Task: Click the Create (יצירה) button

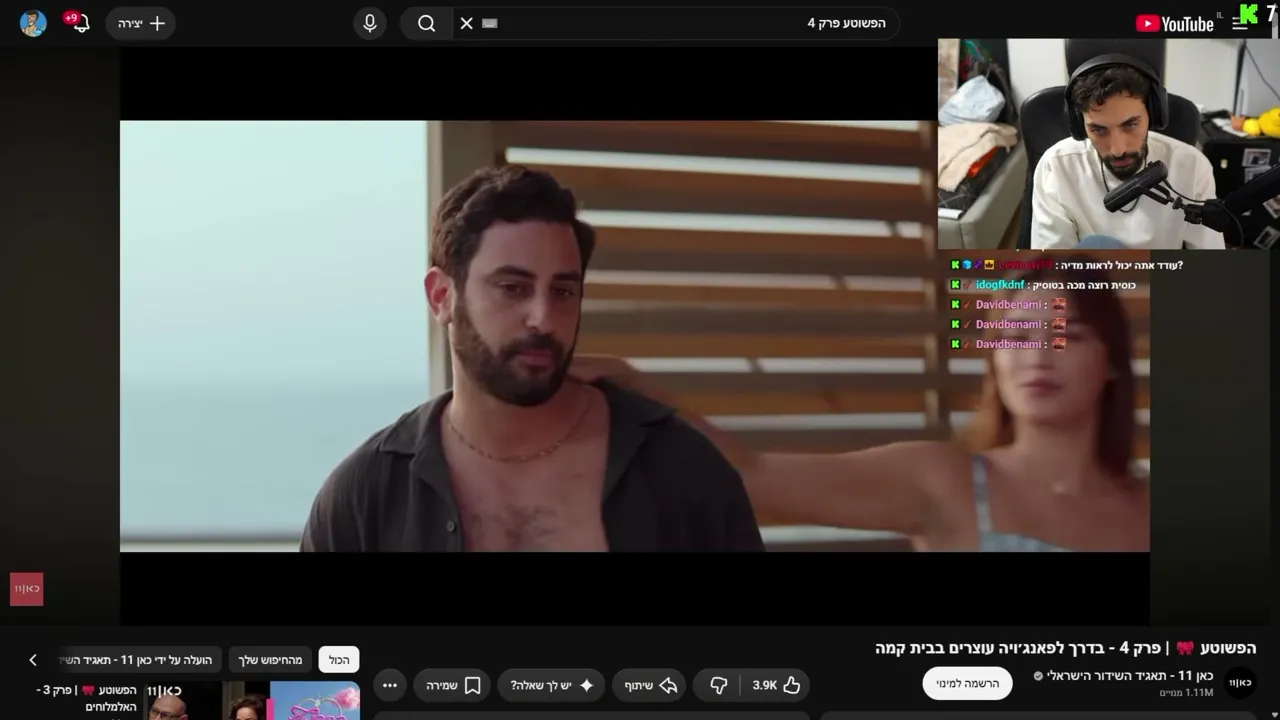Action: [x=141, y=23]
